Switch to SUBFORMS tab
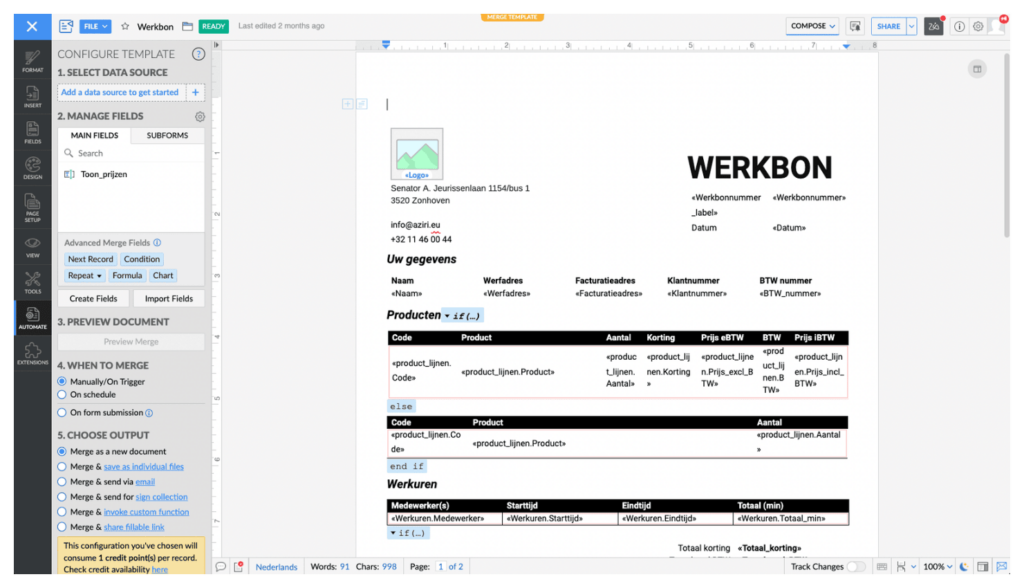Screen dimensions: 1024x588 pos(167,135)
